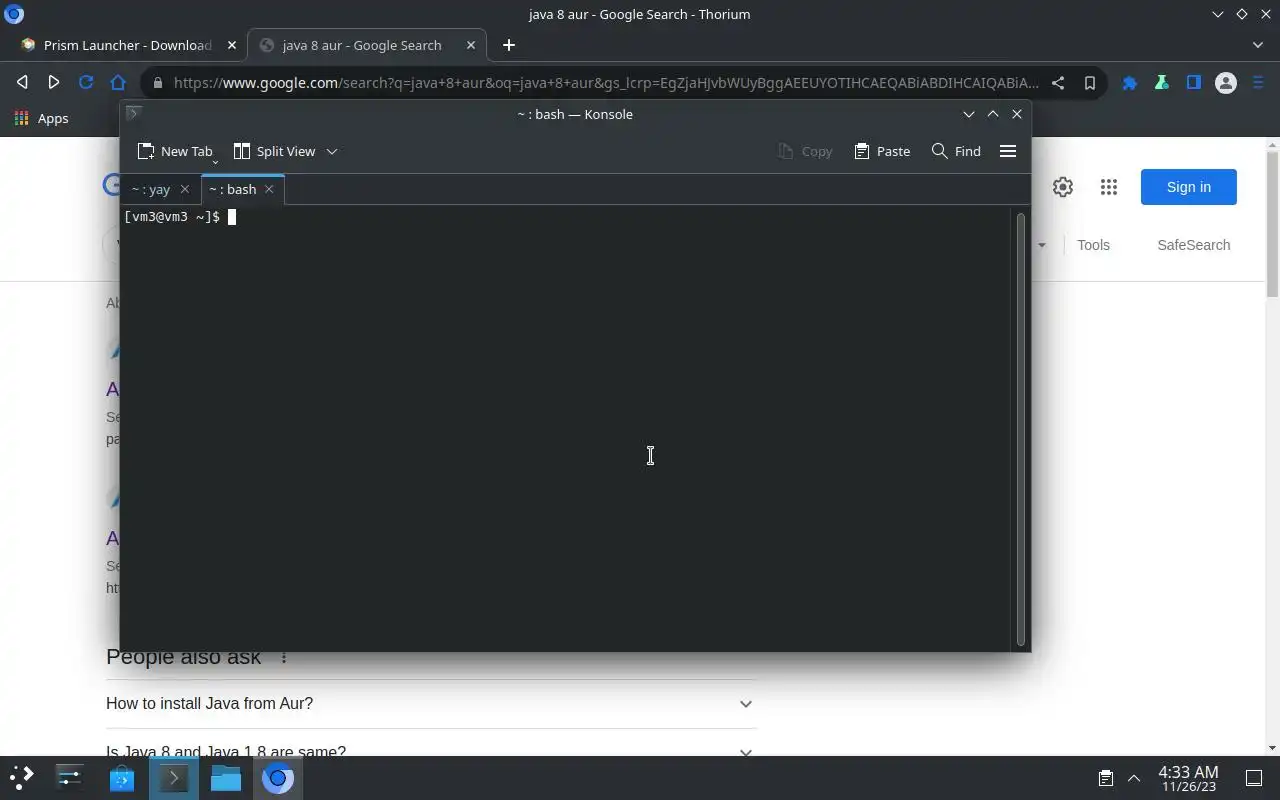
Task: Click the Konsole window menu icon in titlebar
Action: coord(133,113)
